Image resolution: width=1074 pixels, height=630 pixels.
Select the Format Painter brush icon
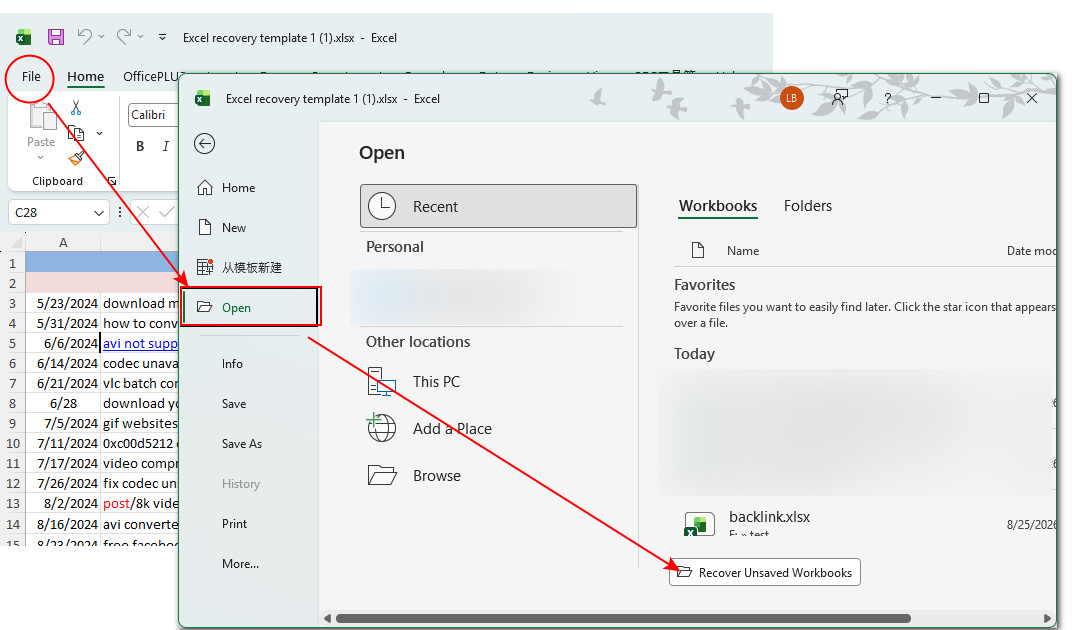76,158
